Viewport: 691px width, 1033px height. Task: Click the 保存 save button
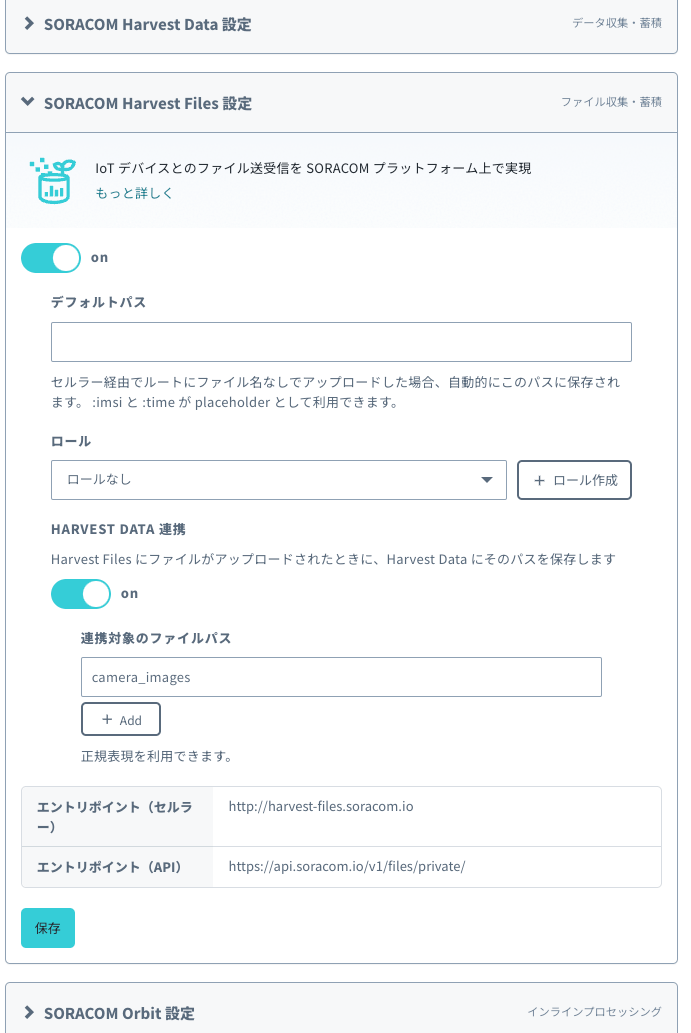click(48, 928)
